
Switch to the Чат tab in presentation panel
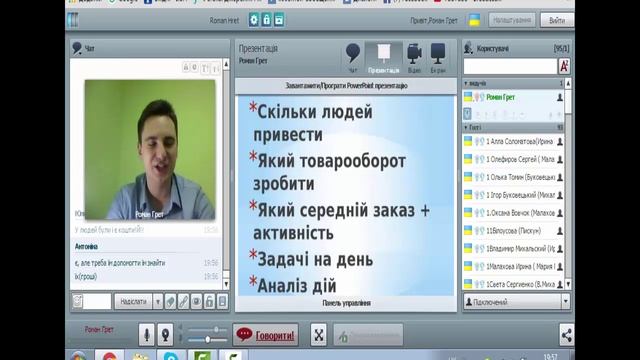(353, 58)
